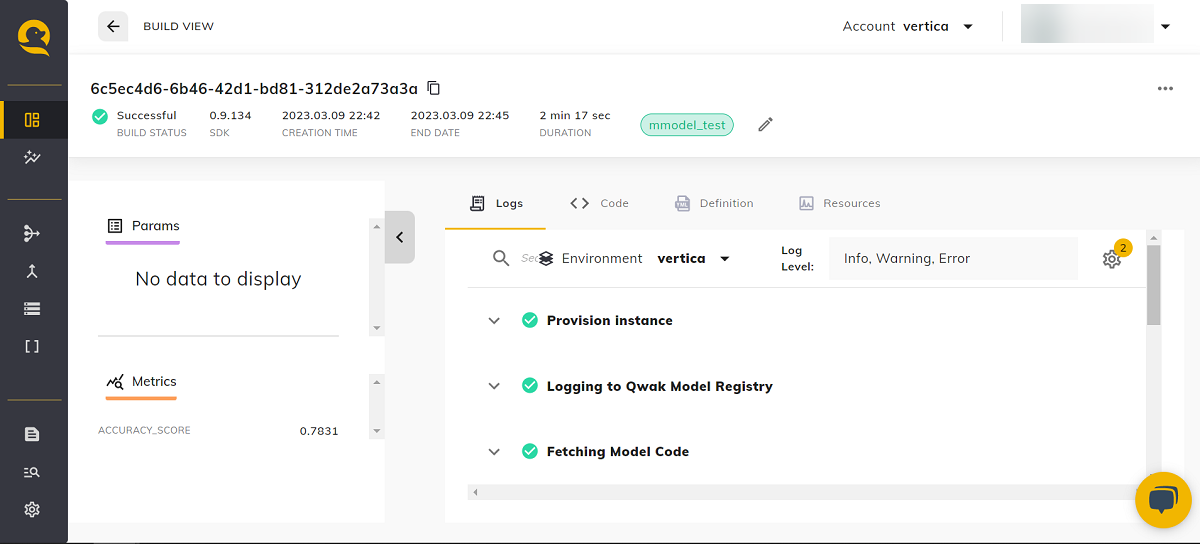Screen dimensions: 1200x544
Task: Click the creation time 2023.03.09 22:42
Action: click(x=331, y=115)
